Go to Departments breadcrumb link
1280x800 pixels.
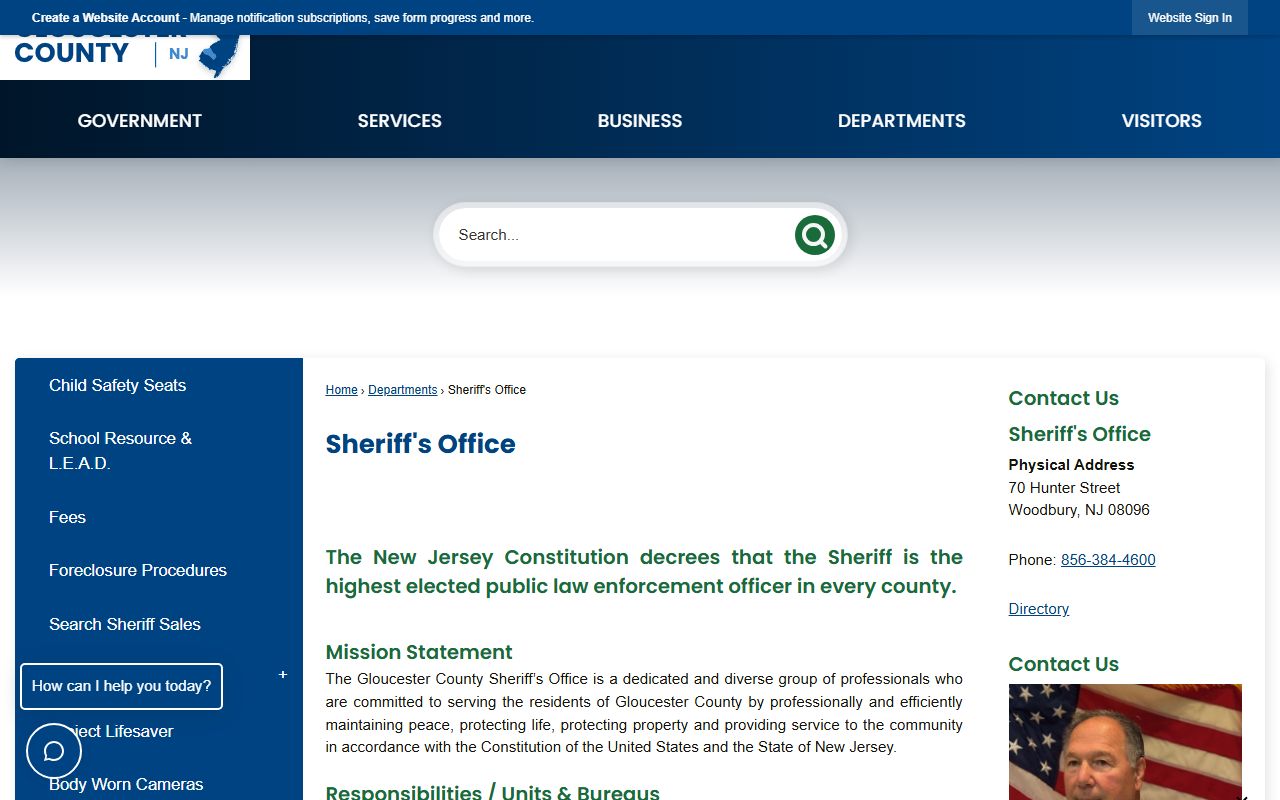point(403,390)
